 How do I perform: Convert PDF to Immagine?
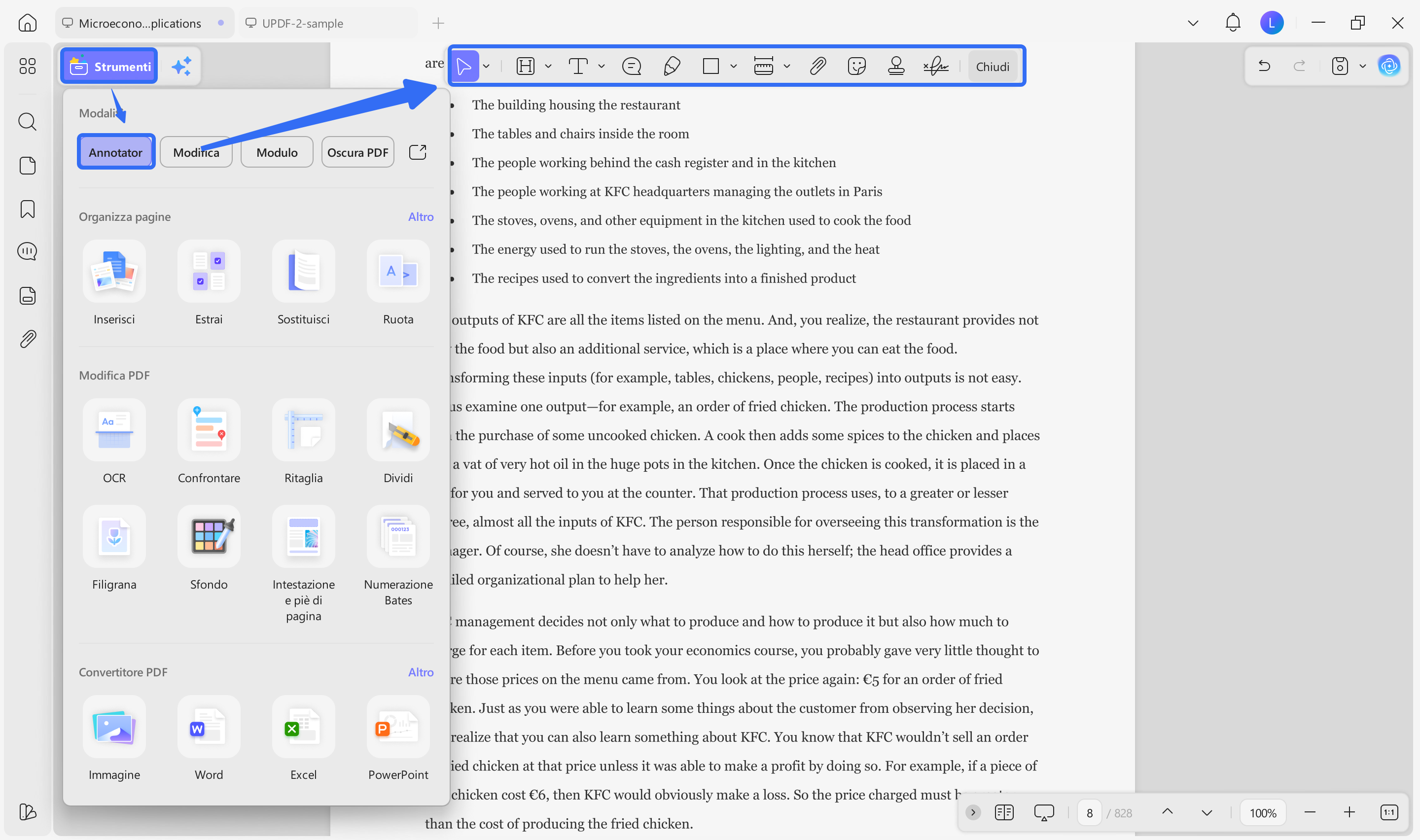[x=114, y=738]
